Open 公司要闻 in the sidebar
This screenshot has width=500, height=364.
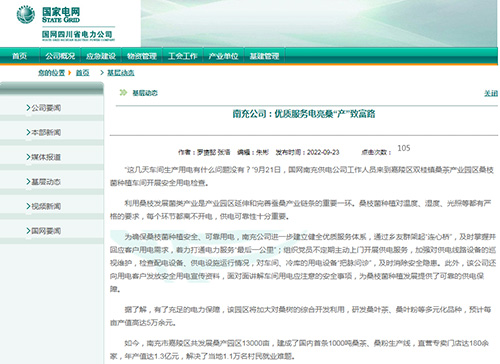[x=46, y=108]
